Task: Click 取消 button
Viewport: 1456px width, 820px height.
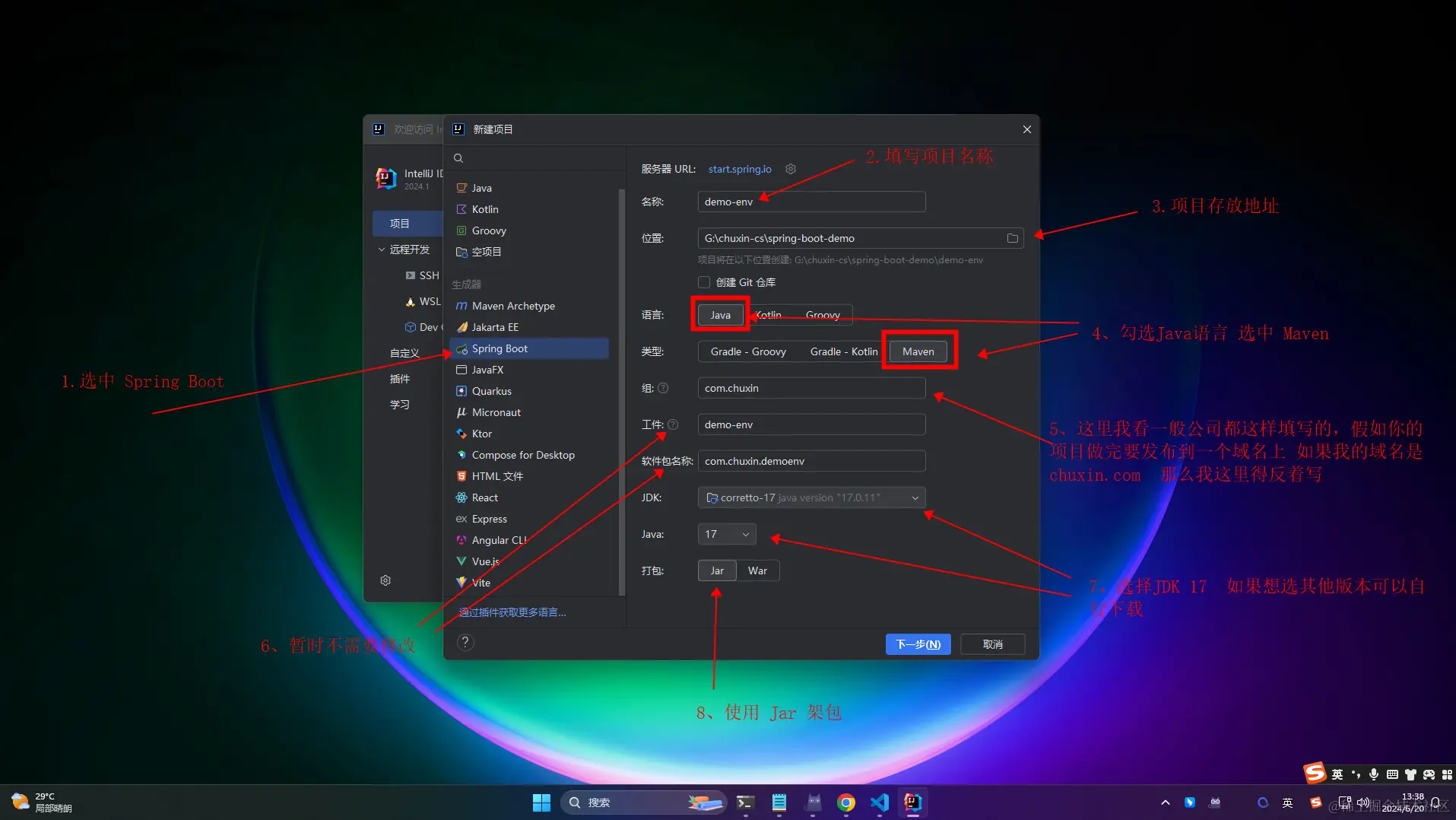Action: [993, 644]
